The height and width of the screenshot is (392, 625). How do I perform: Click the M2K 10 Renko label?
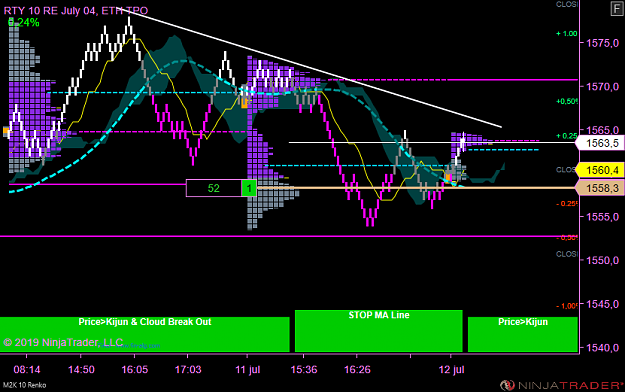tap(24, 385)
